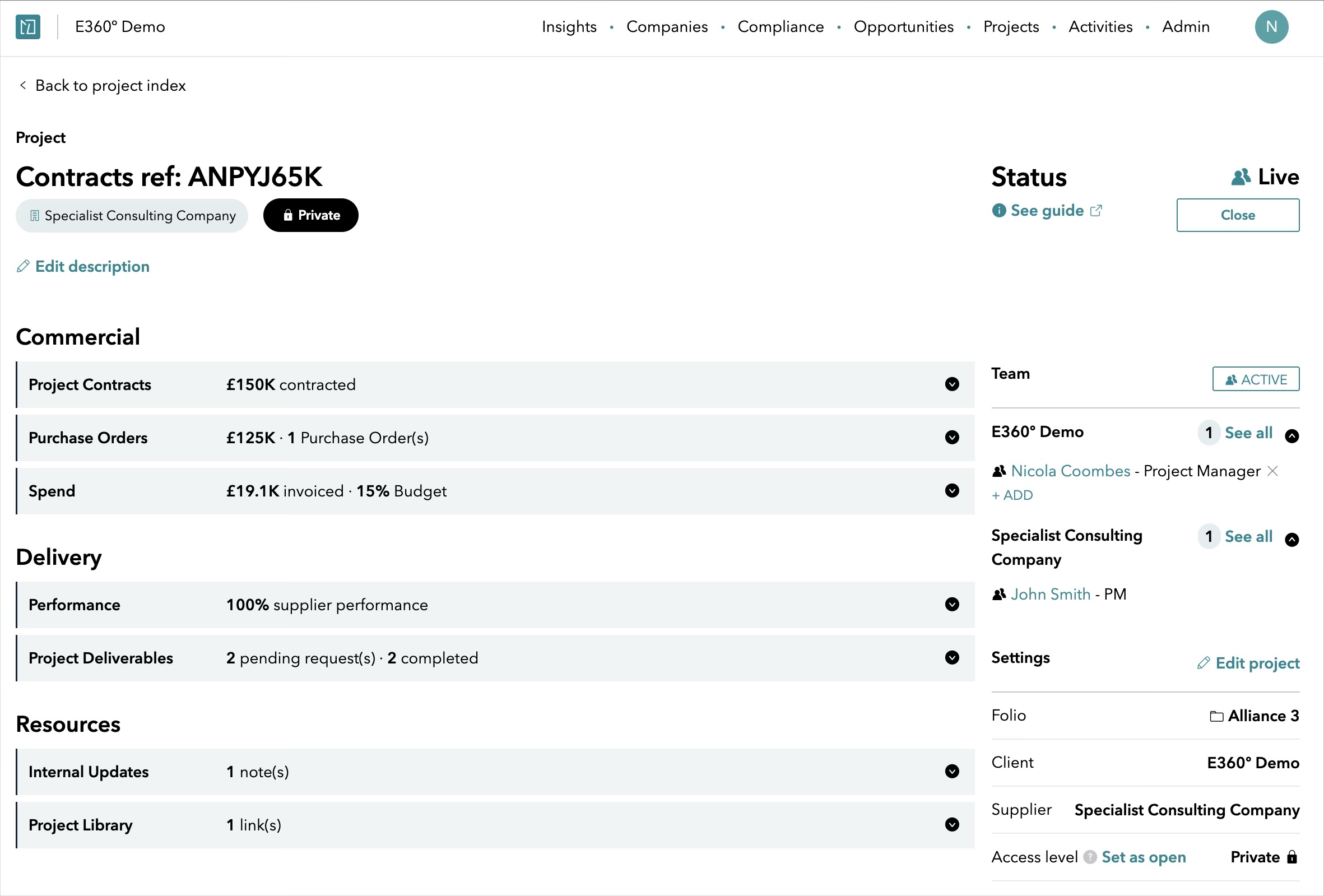Click Edit description link
The image size is (1324, 896).
pos(92,267)
